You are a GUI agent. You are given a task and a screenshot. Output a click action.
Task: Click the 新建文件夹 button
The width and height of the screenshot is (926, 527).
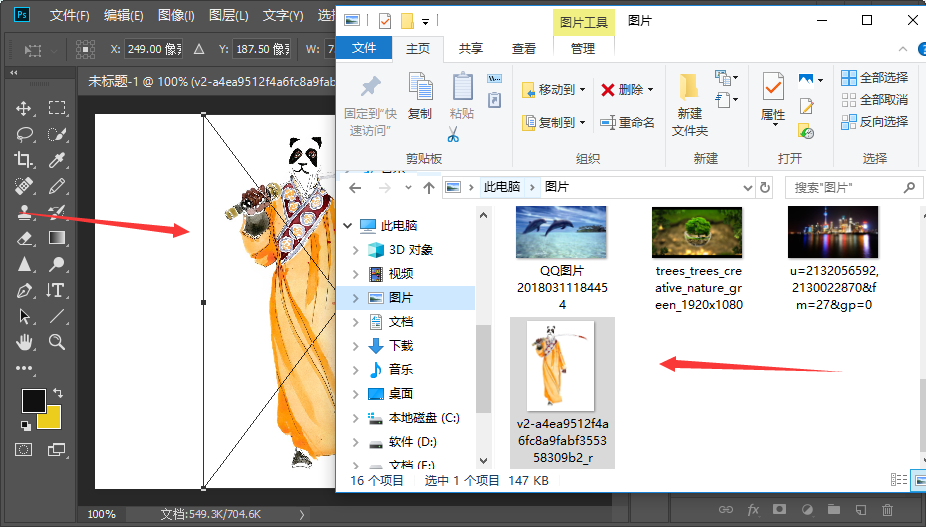coord(689,105)
